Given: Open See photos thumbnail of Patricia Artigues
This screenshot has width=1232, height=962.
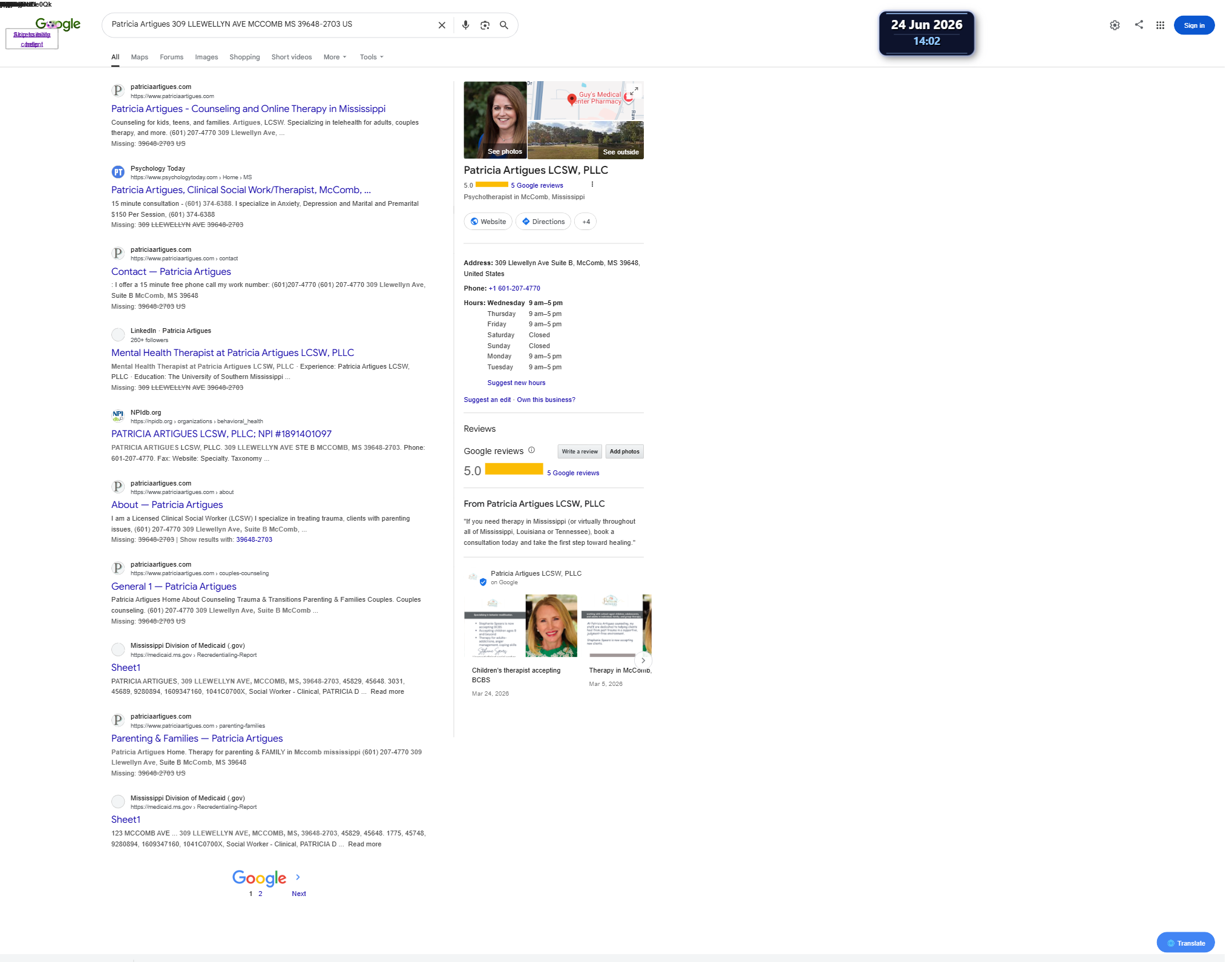Looking at the screenshot, I should pos(495,120).
